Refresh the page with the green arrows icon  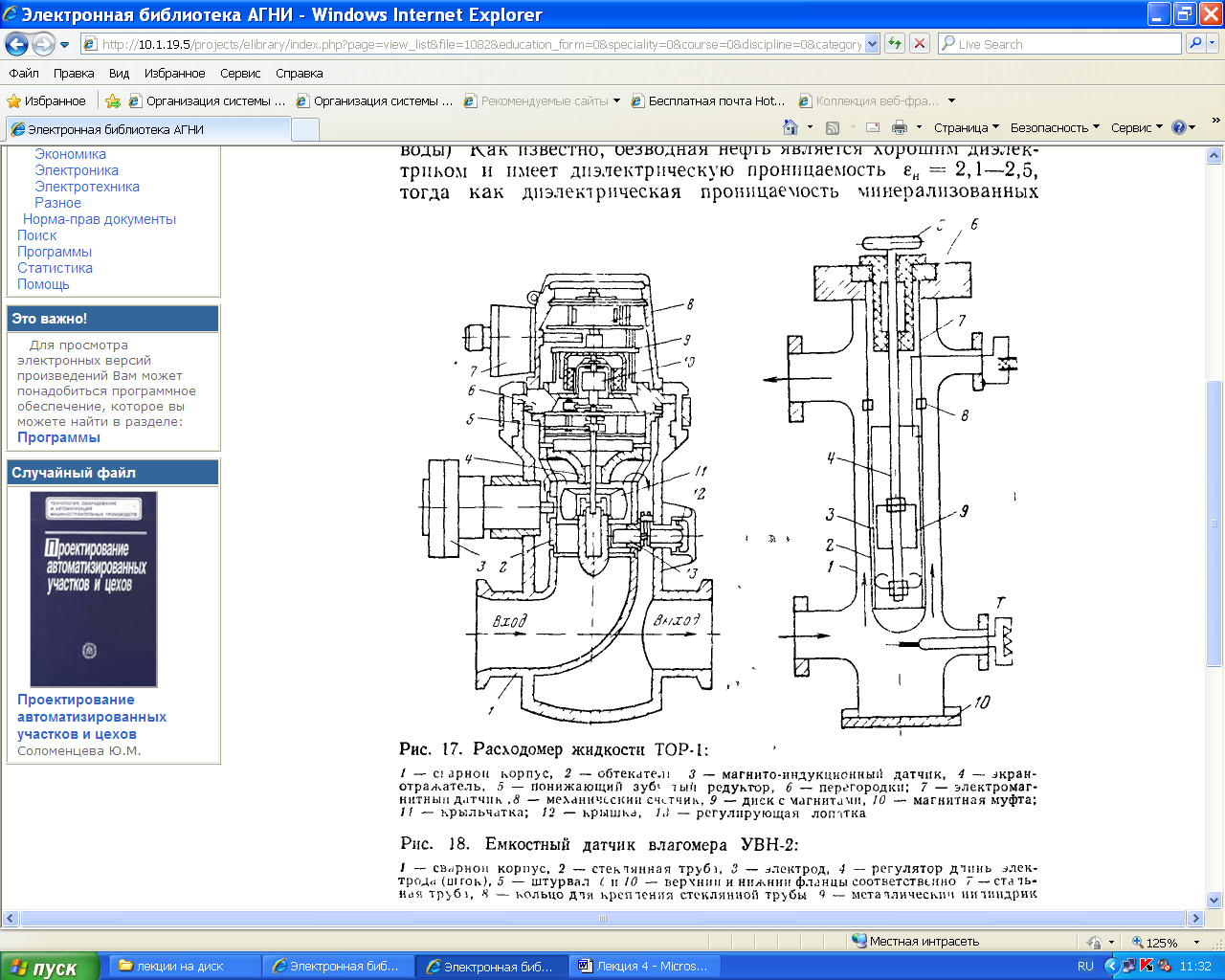point(895,44)
